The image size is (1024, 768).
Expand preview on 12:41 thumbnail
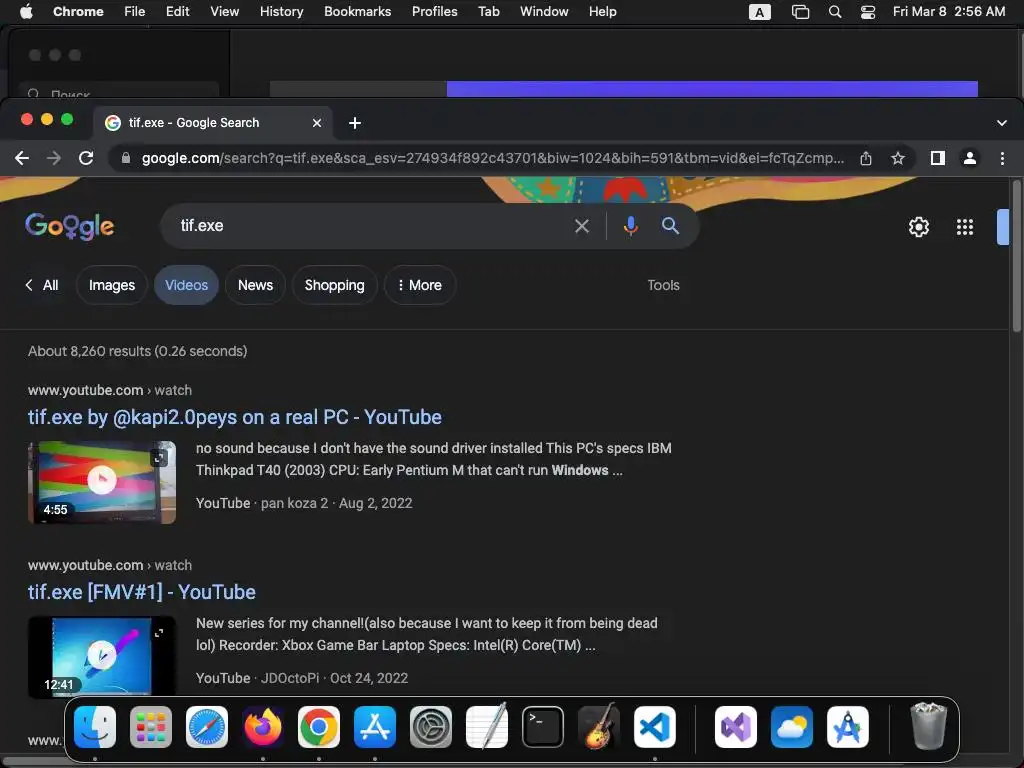(159, 632)
